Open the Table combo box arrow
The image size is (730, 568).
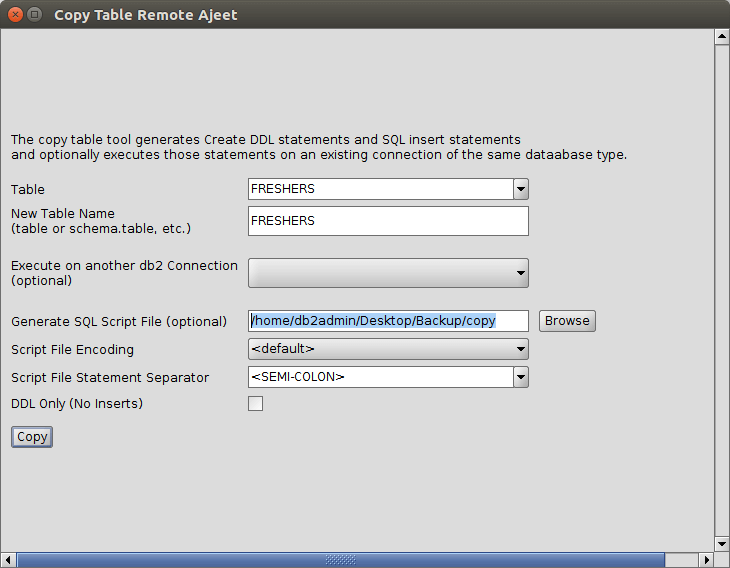520,189
